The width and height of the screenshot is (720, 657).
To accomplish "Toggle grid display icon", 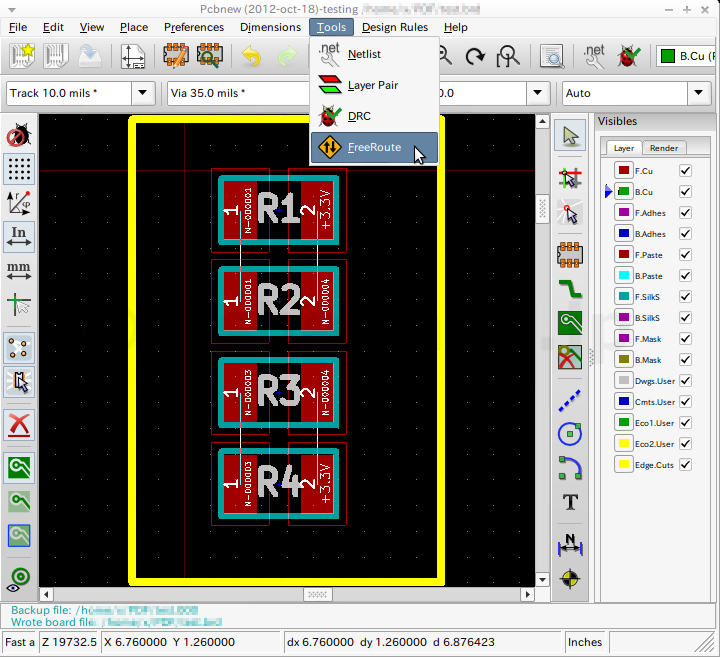I will 19,168.
